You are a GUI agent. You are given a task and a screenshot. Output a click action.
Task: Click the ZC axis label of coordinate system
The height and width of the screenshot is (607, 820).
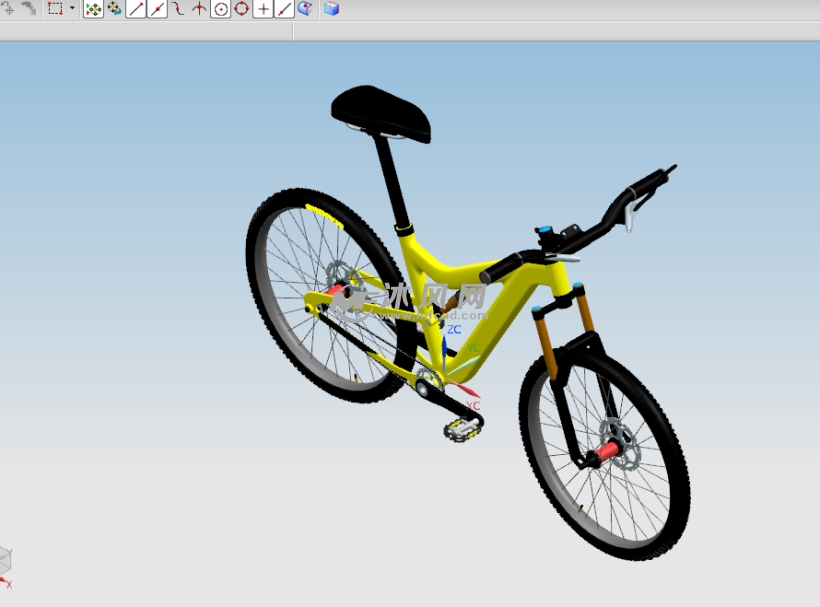tap(454, 329)
